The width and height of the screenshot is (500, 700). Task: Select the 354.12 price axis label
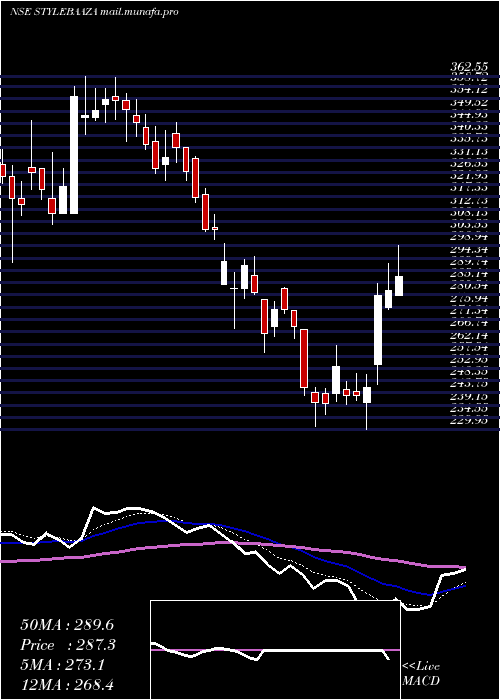point(468,90)
